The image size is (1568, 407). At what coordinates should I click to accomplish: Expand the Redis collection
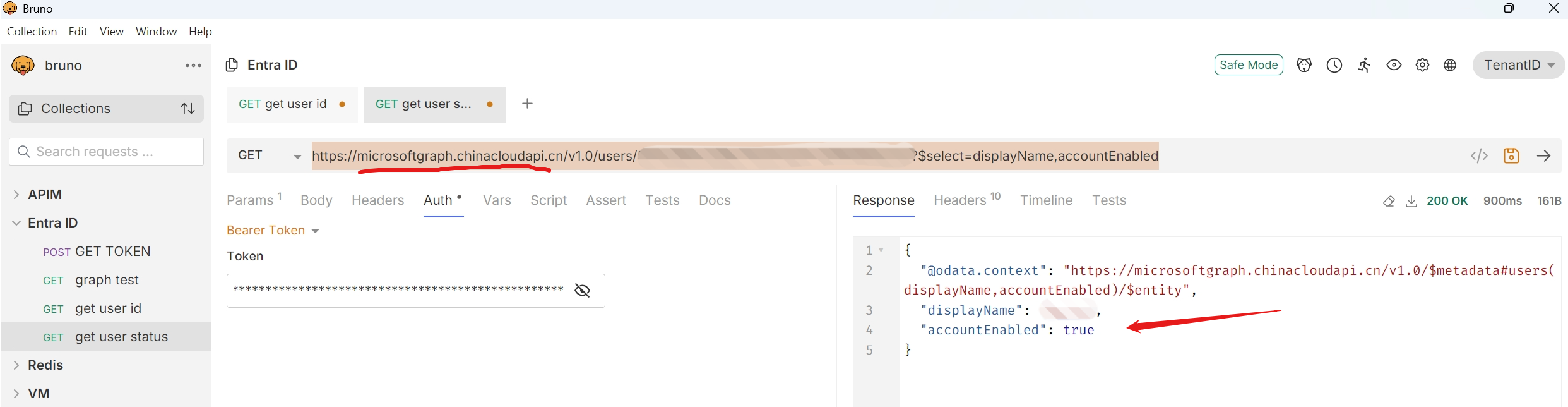click(x=45, y=365)
